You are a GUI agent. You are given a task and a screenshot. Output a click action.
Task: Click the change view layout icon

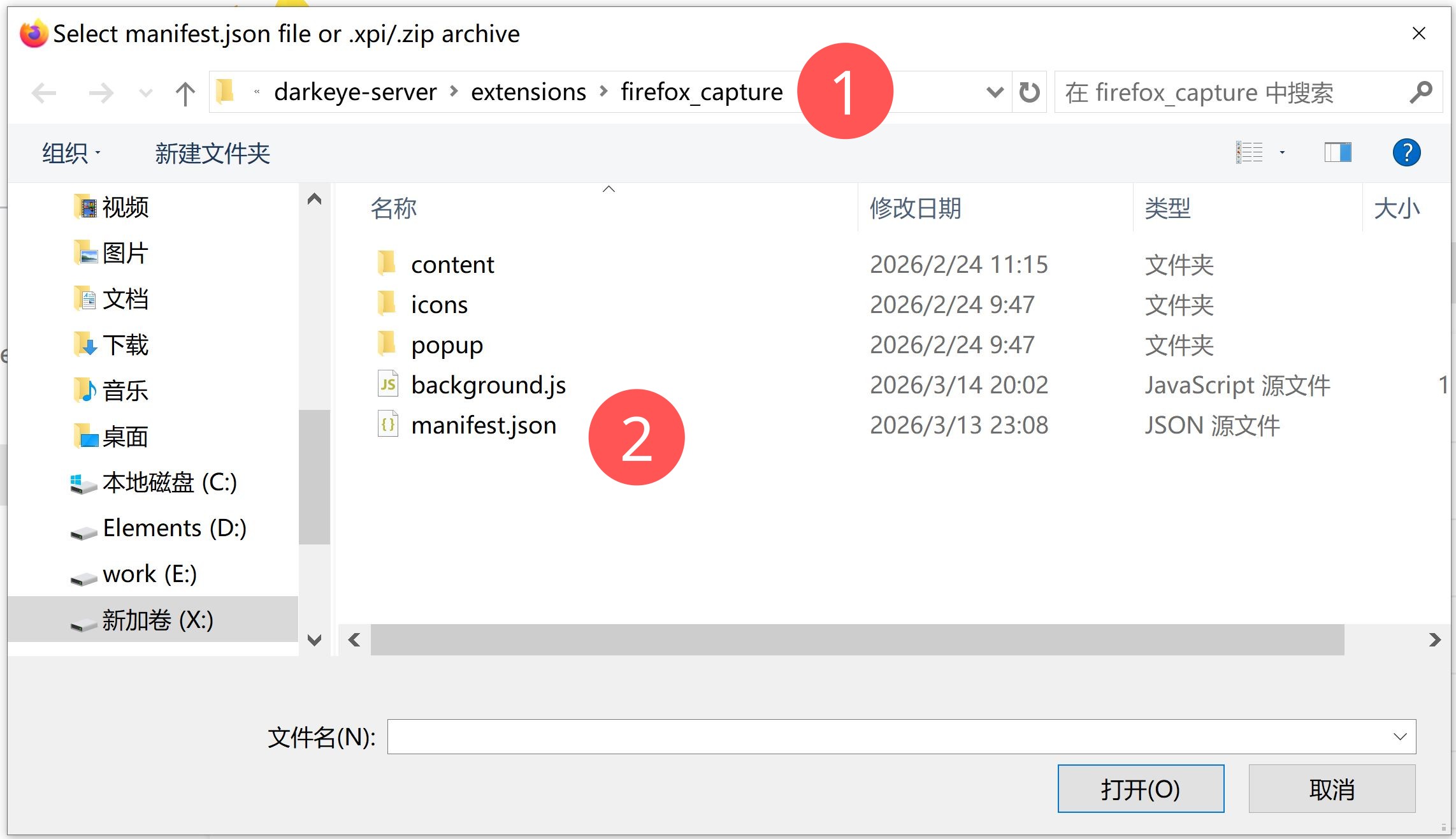[x=1249, y=153]
